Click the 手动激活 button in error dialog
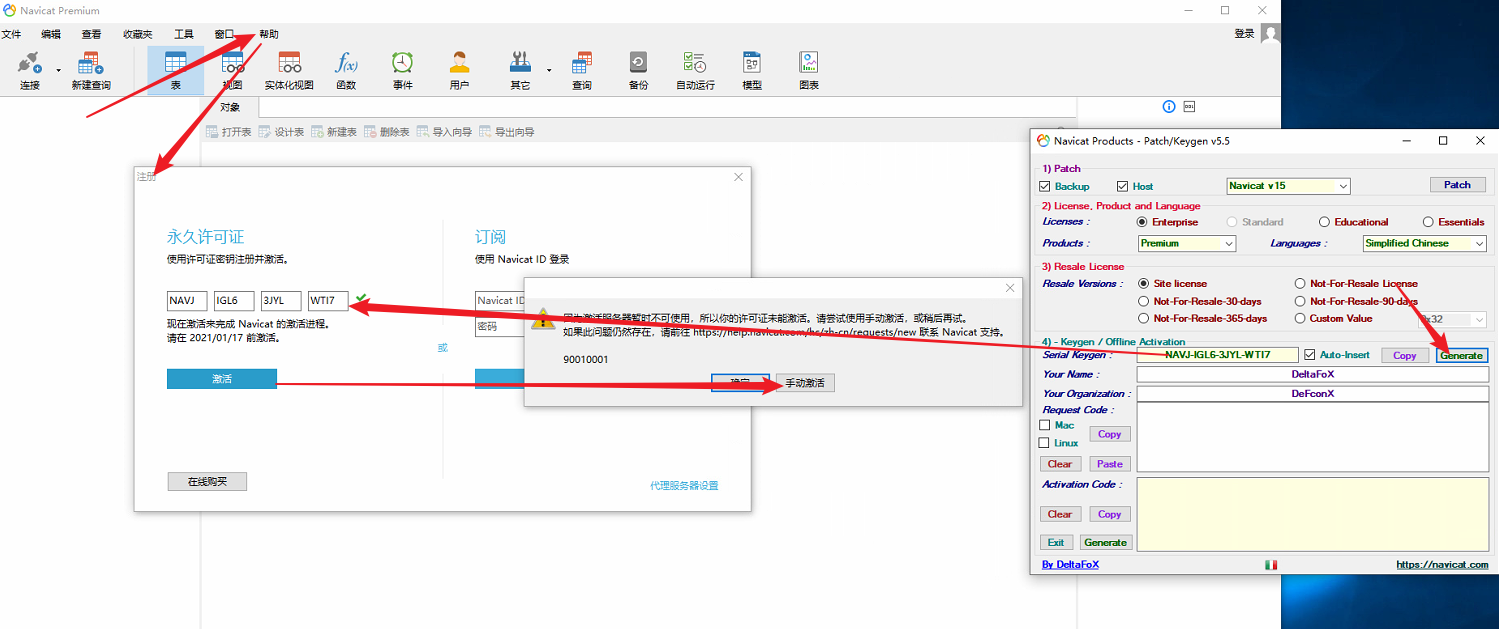This screenshot has width=1499, height=629. click(x=805, y=383)
